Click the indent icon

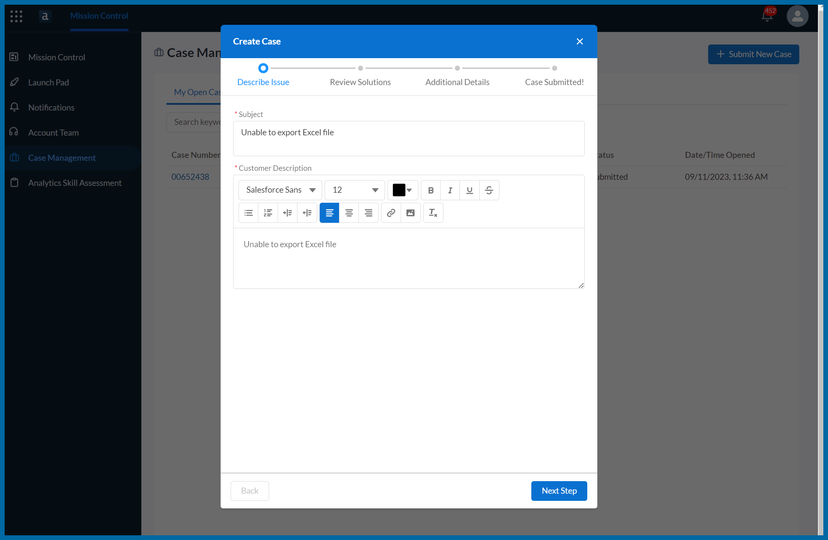coord(287,213)
